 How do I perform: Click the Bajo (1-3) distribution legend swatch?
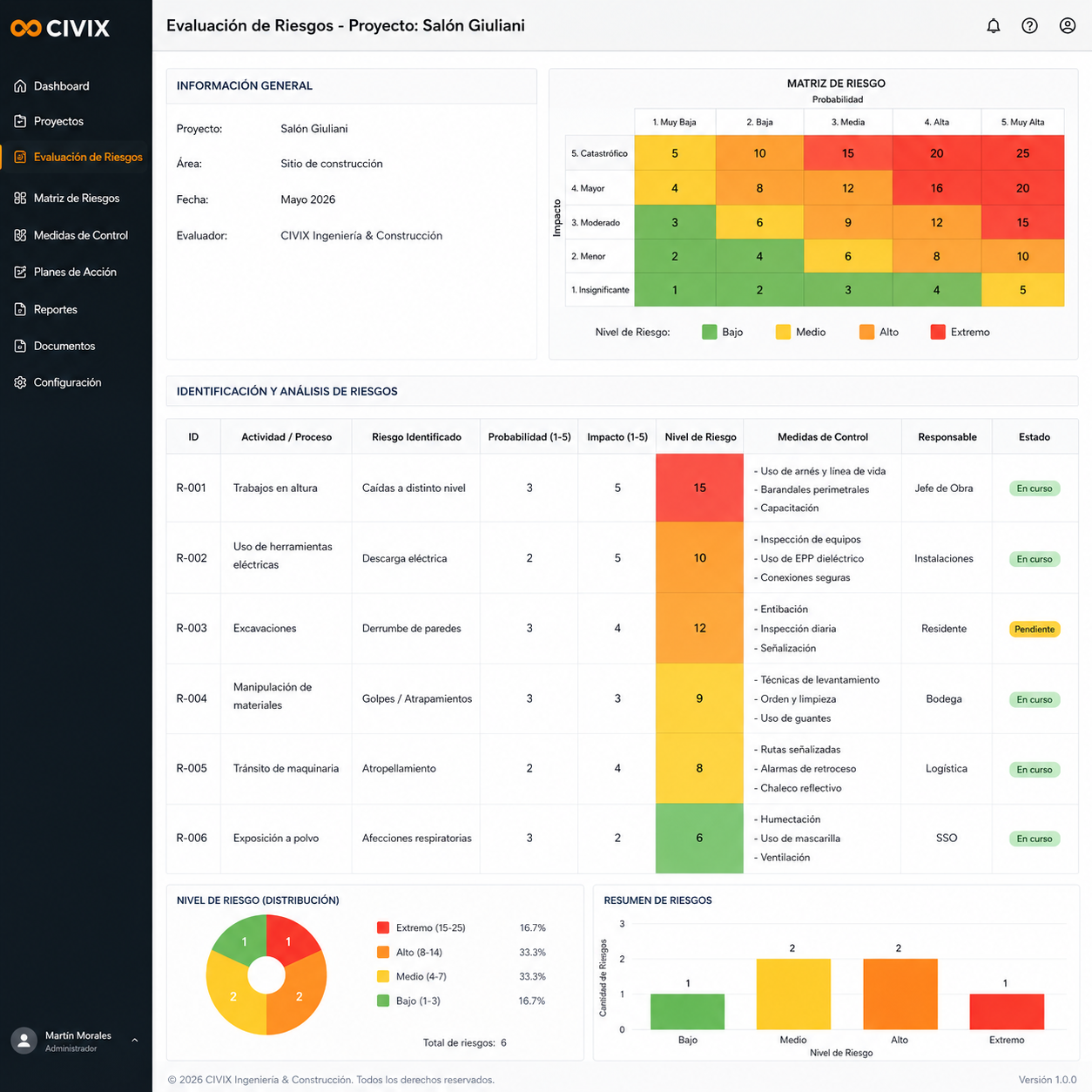point(383,1001)
